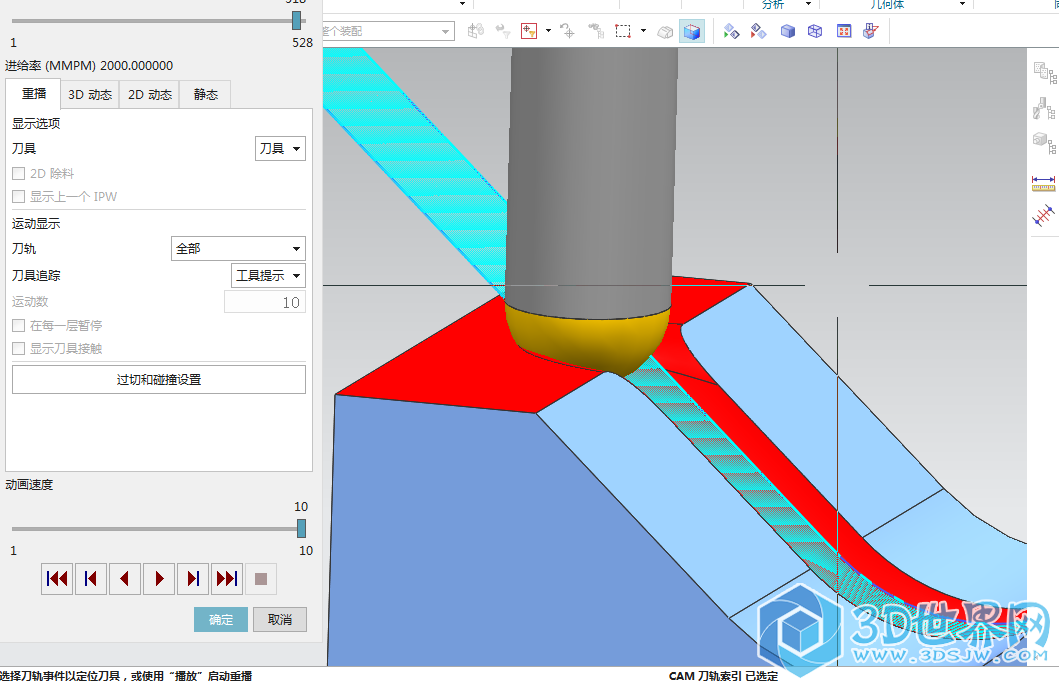The width and height of the screenshot is (1059, 686).
Task: Click the selection filter icon with red frame
Action: point(529,31)
